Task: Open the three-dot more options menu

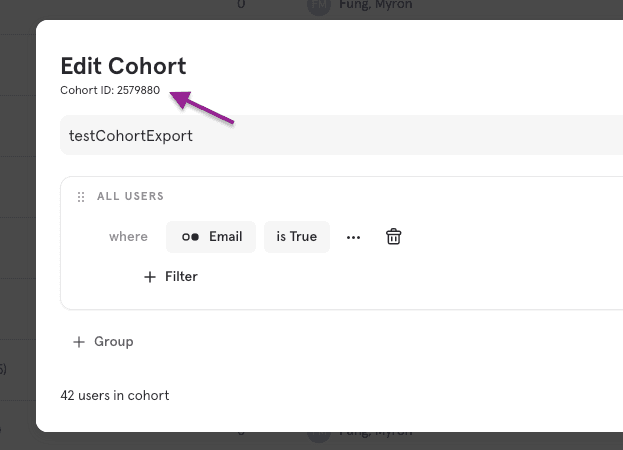Action: tap(353, 237)
